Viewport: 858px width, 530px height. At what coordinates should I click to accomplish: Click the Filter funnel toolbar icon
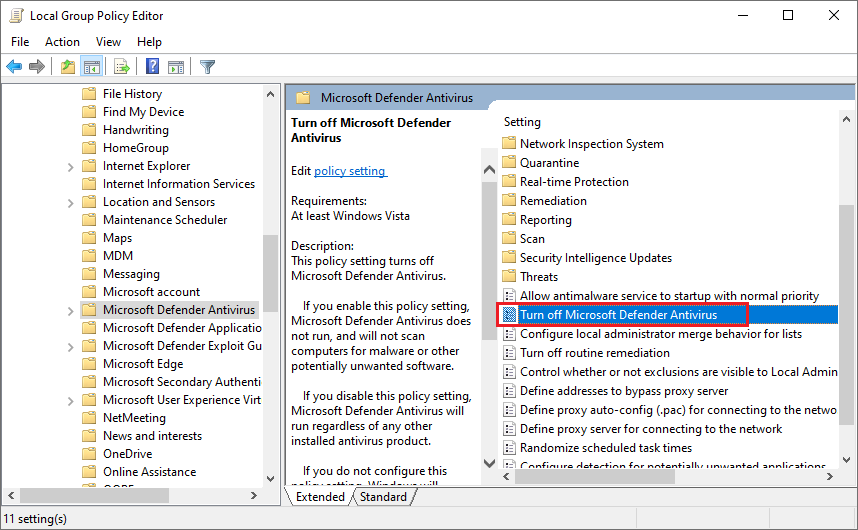click(207, 67)
